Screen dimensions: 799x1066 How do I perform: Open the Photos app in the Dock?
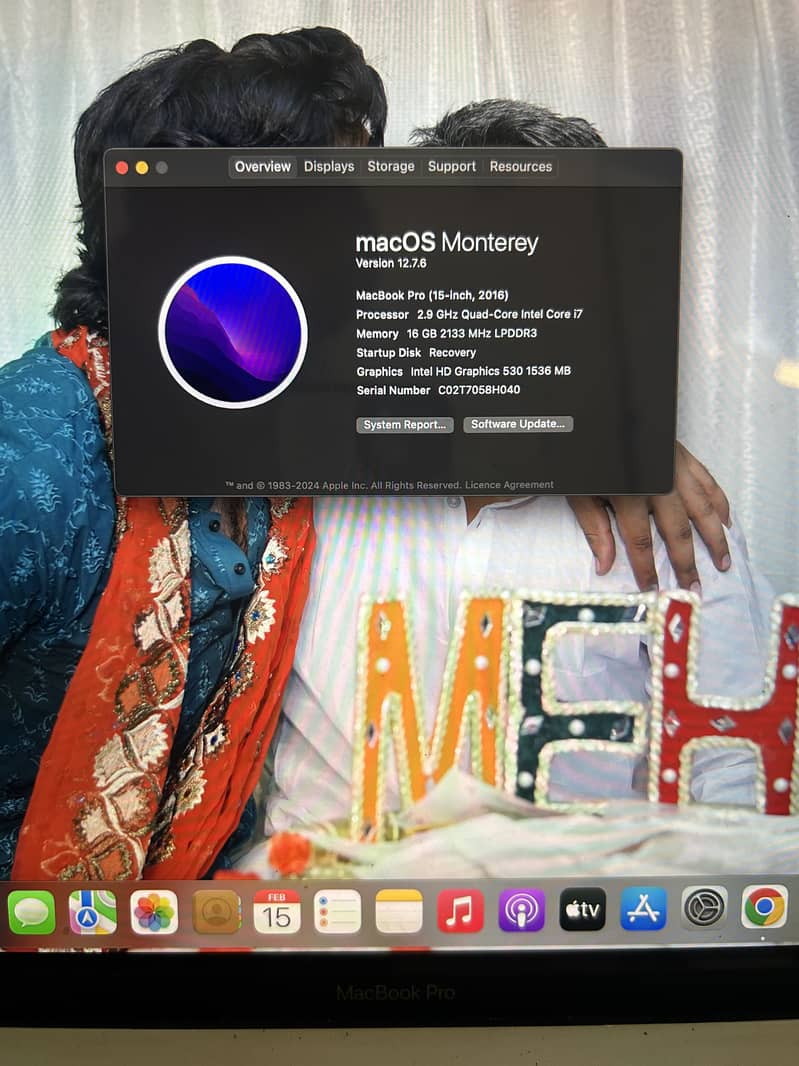[154, 911]
